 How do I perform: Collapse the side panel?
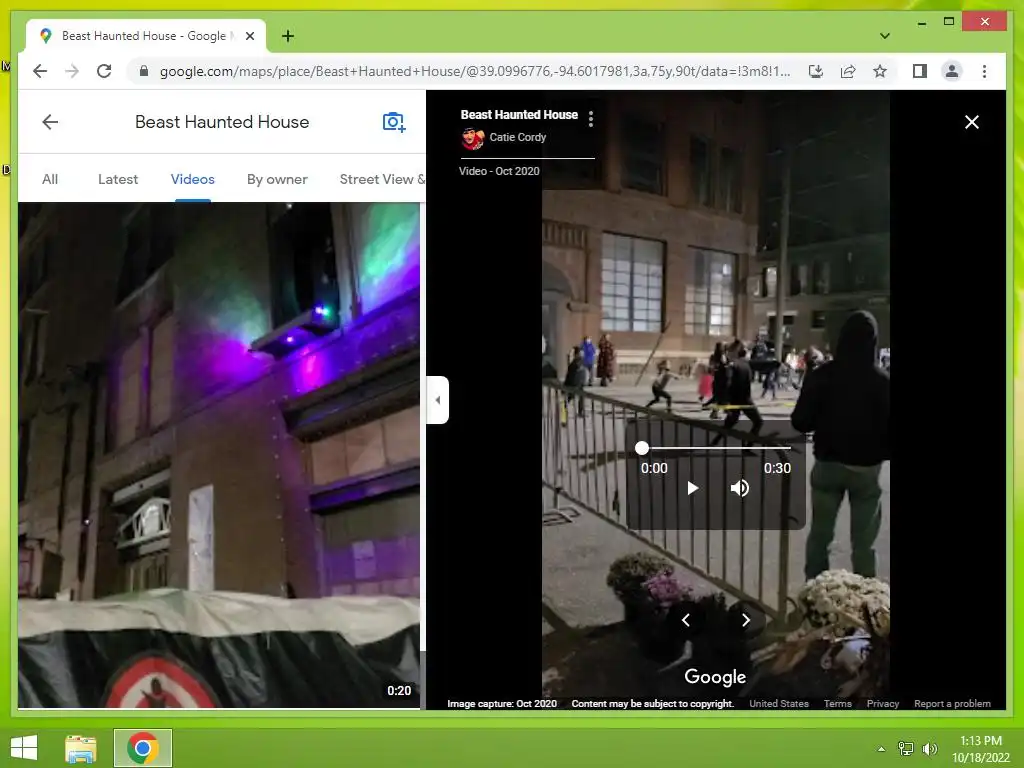tap(438, 400)
